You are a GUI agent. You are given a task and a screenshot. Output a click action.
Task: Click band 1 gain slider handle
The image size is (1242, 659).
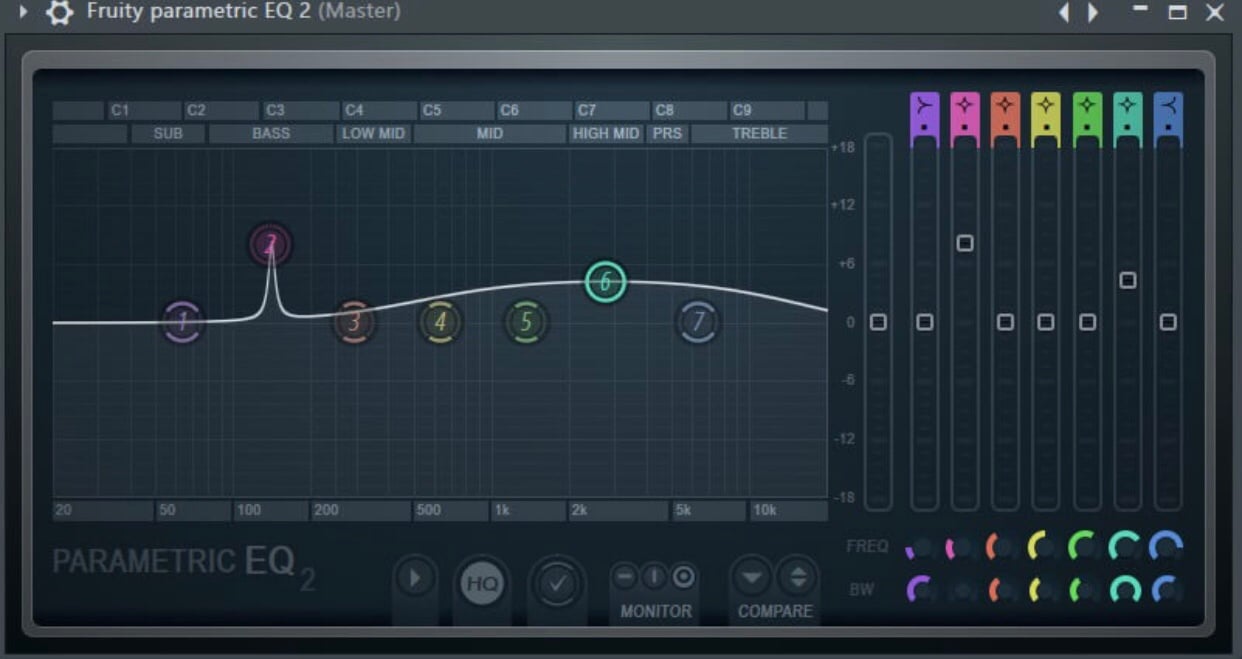tap(925, 322)
